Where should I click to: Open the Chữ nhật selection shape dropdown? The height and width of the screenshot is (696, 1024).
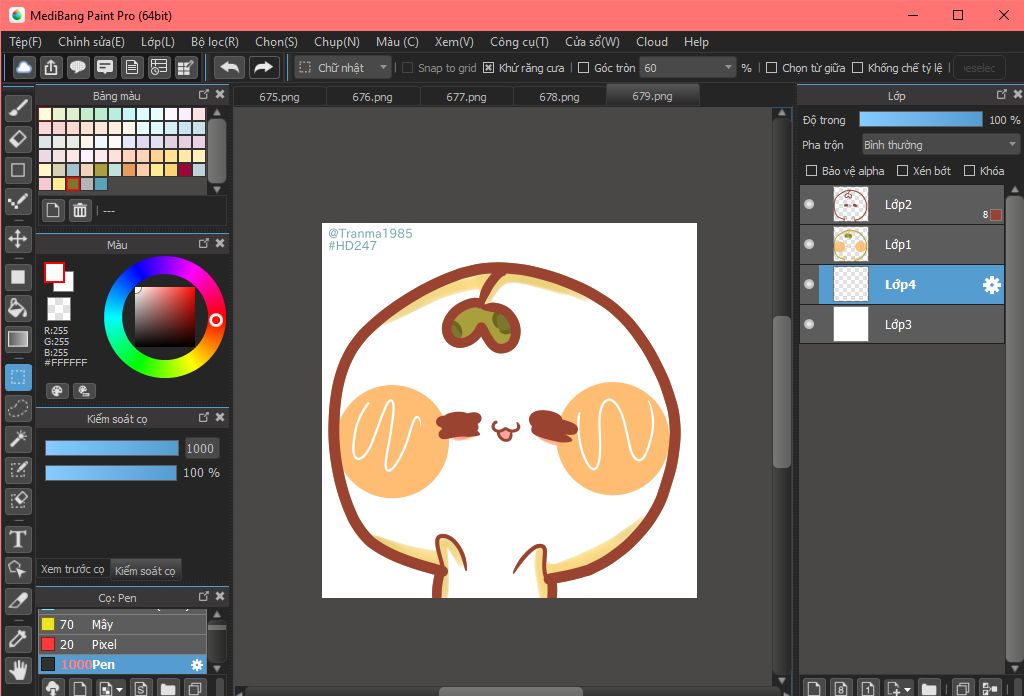(x=342, y=67)
